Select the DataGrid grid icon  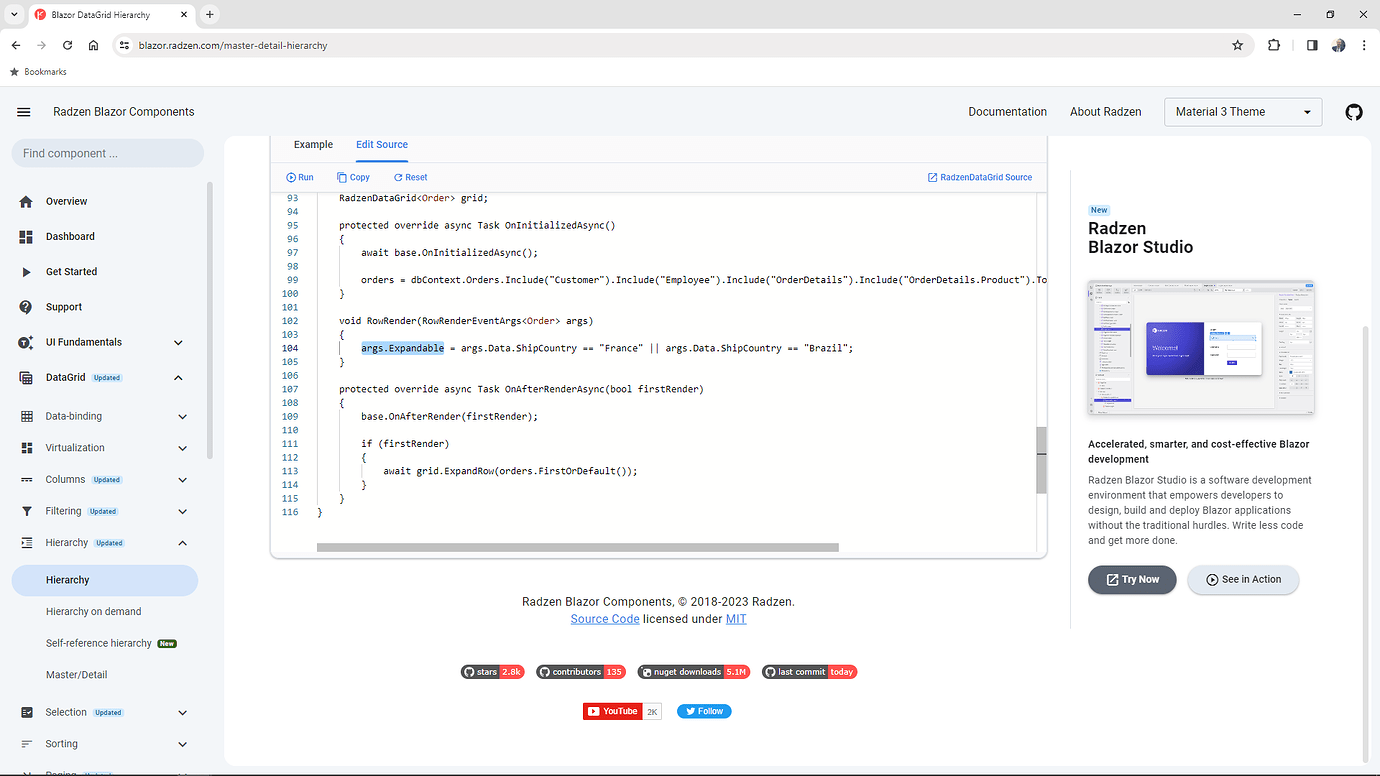[28, 377]
